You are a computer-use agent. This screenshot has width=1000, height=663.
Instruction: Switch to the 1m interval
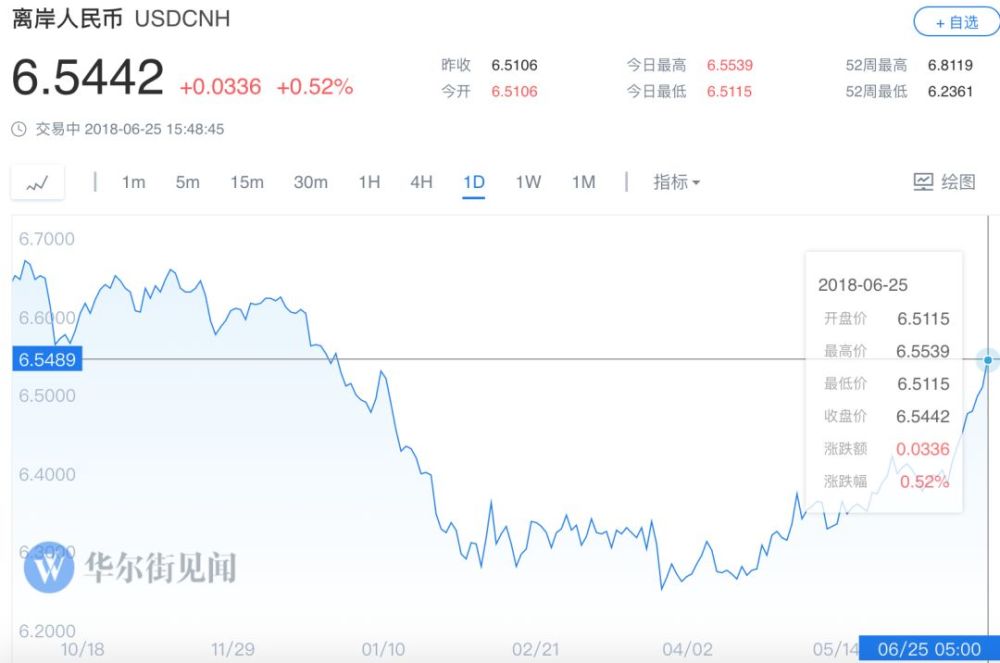tap(133, 182)
